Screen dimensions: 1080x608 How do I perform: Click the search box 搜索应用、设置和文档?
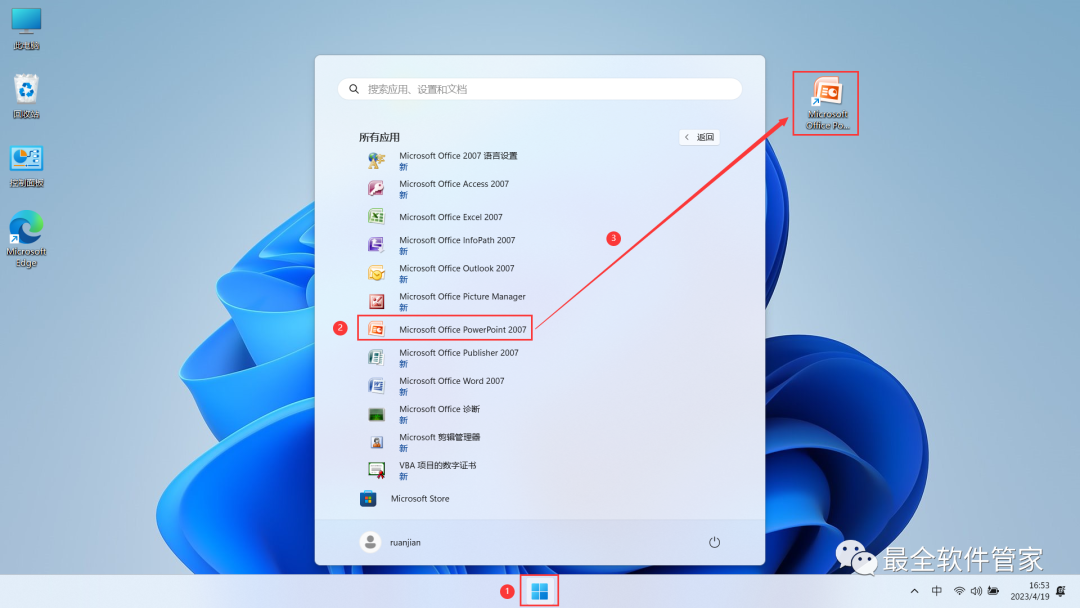(539, 89)
